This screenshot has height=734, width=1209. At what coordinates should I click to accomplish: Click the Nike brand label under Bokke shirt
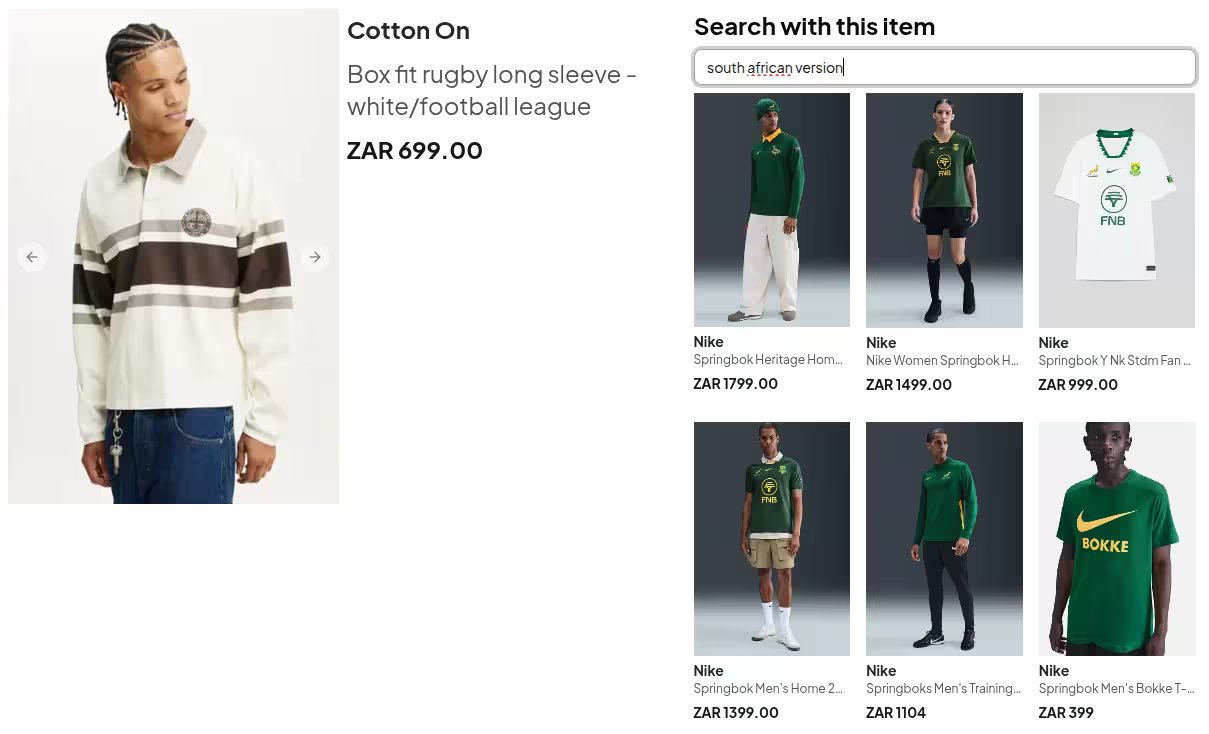click(x=1053, y=670)
